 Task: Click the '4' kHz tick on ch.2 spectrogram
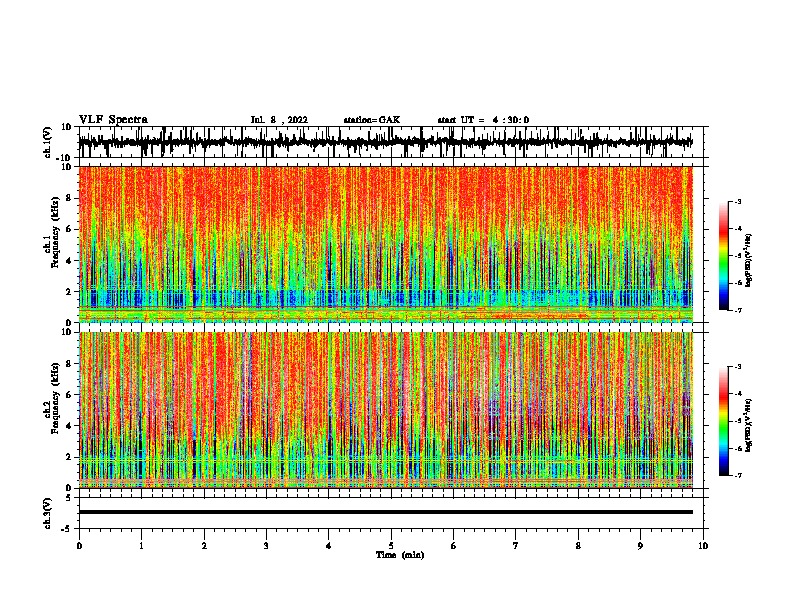[69, 426]
